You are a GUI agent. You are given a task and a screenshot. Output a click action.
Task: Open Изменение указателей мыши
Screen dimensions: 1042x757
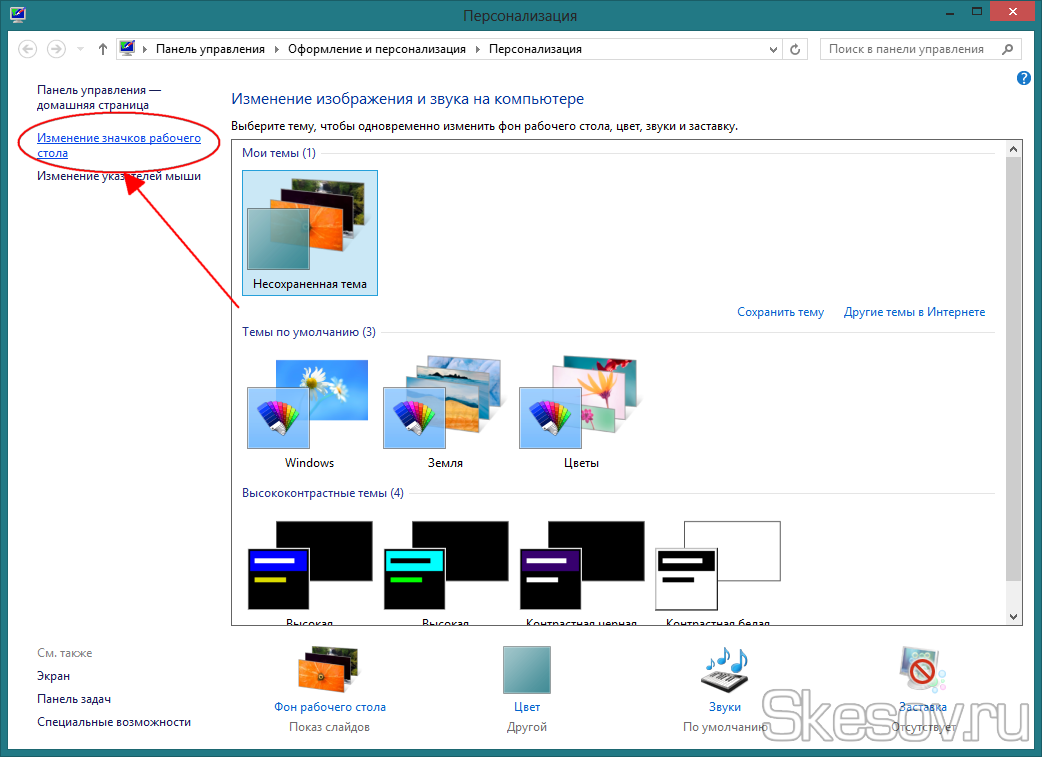(119, 176)
